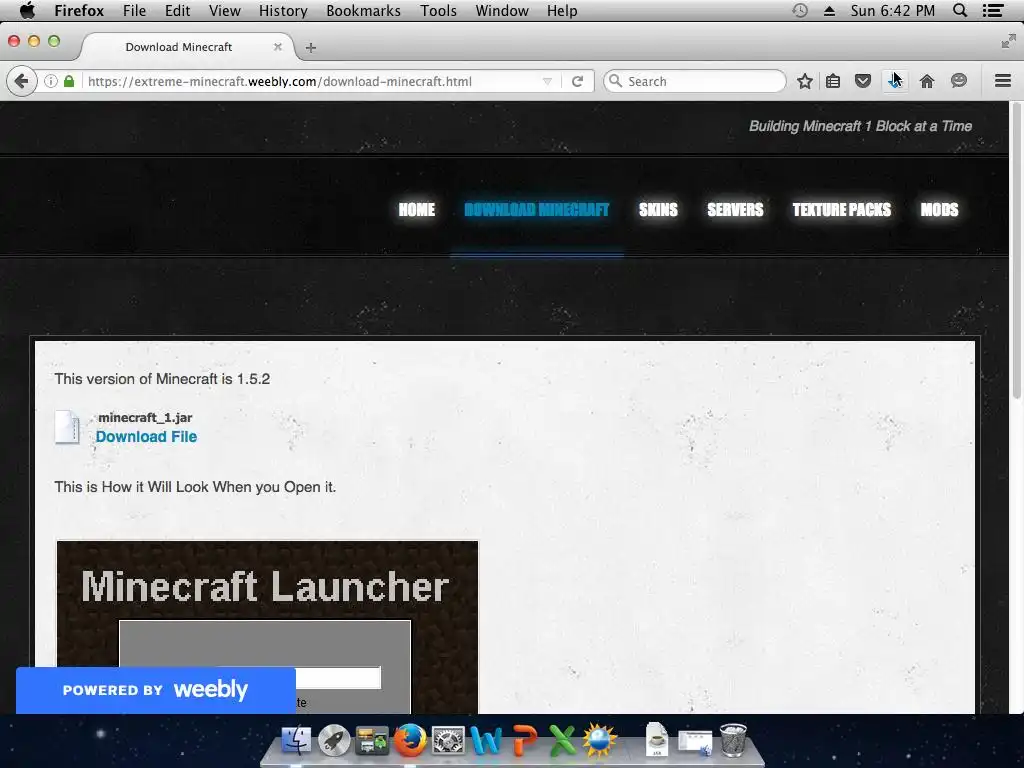Select DOWNLOAD MINECRAFT navigation link
1024x768 pixels.
(536, 210)
